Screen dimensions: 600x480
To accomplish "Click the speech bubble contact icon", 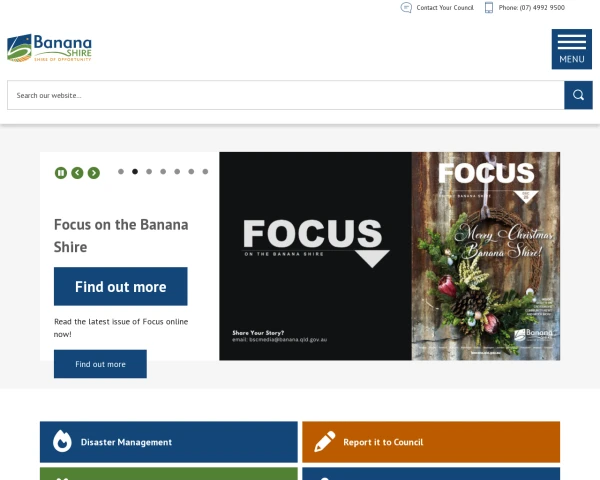I will (406, 8).
